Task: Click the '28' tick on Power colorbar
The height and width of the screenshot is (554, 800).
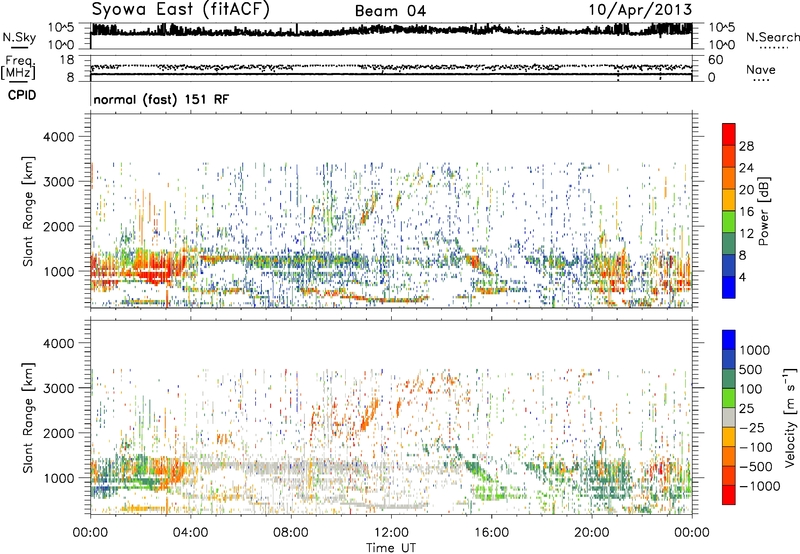Action: click(x=746, y=146)
